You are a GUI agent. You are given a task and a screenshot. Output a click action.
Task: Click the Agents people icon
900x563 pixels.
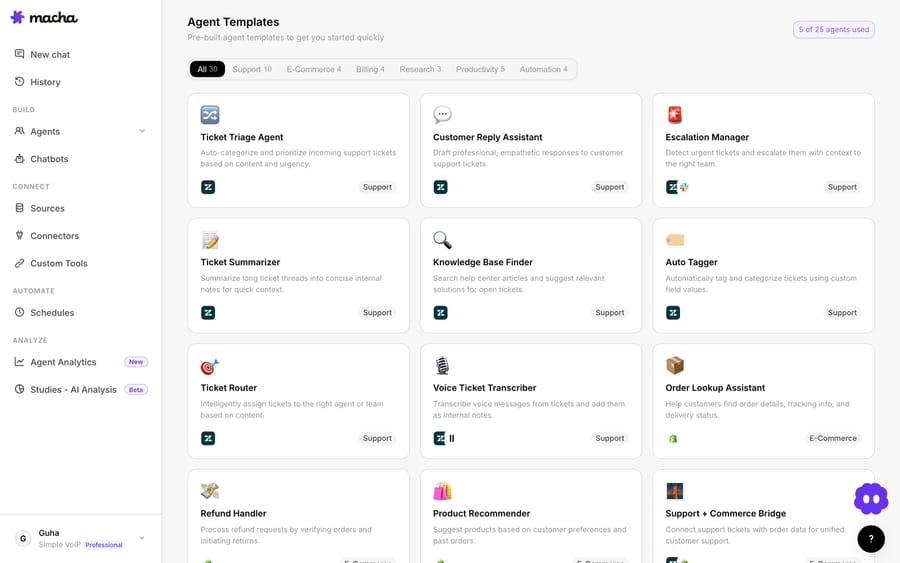[20, 131]
